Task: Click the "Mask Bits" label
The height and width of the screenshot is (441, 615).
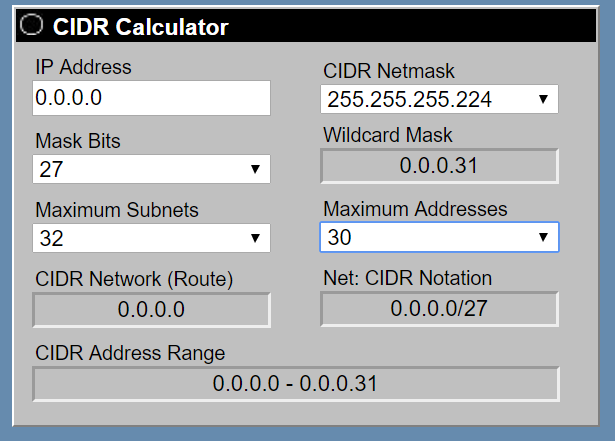Action: [x=78, y=141]
